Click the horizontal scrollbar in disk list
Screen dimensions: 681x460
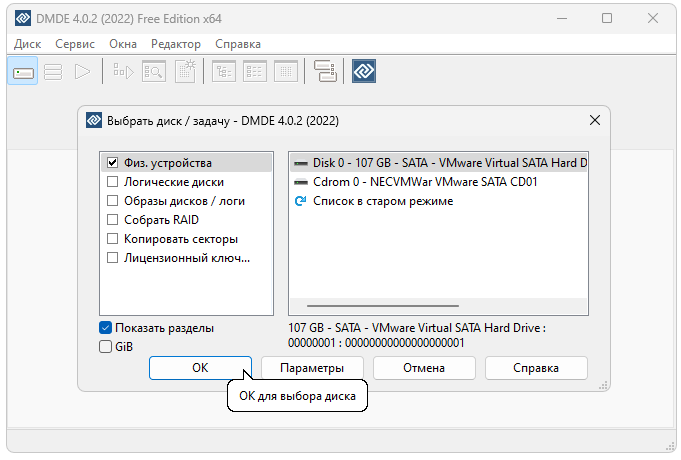tap(383, 306)
